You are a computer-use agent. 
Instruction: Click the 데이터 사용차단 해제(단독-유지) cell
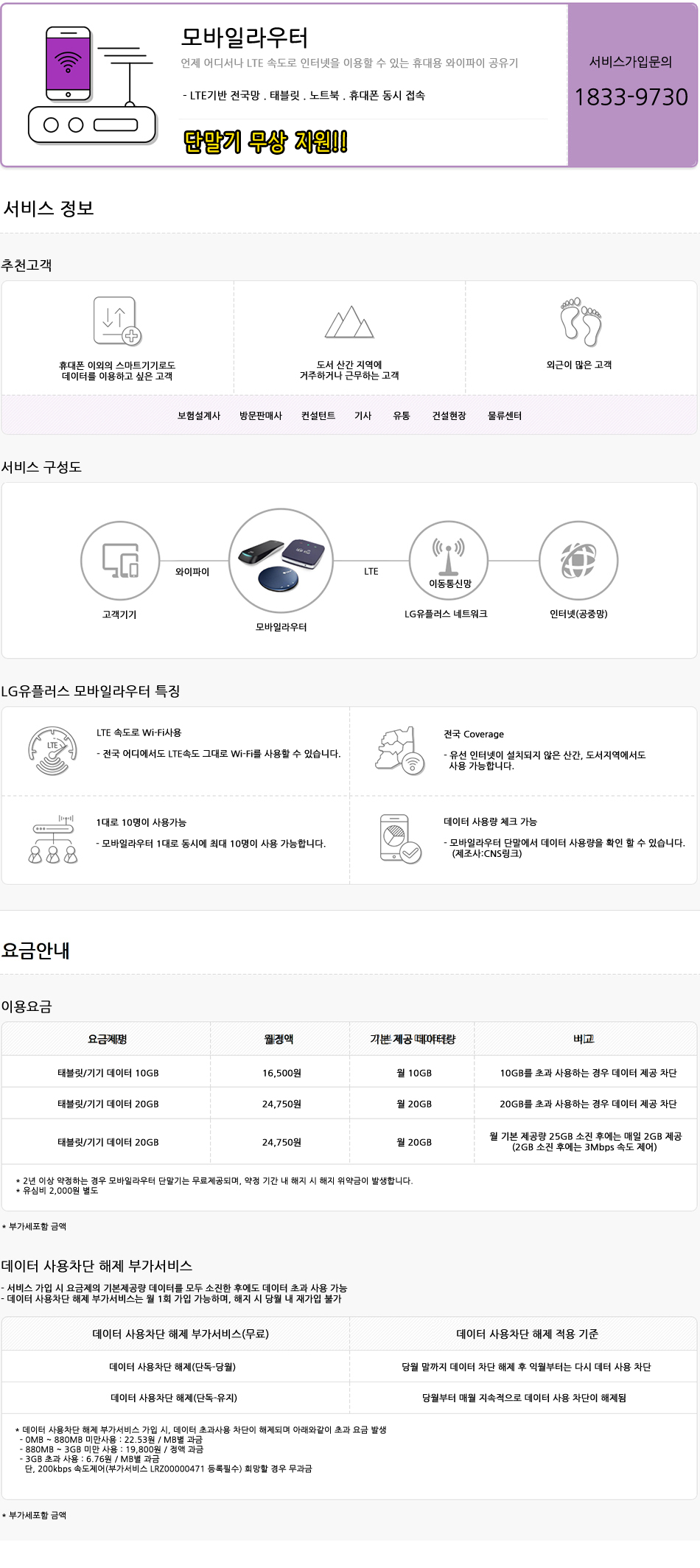[x=174, y=1398]
